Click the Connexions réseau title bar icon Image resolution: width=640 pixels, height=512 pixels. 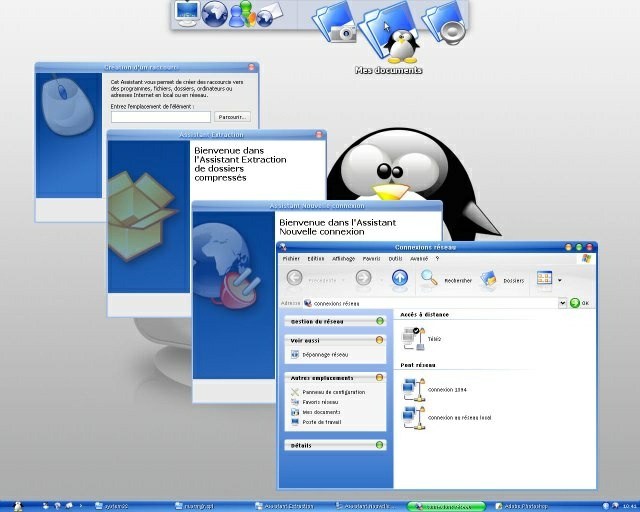coord(282,247)
